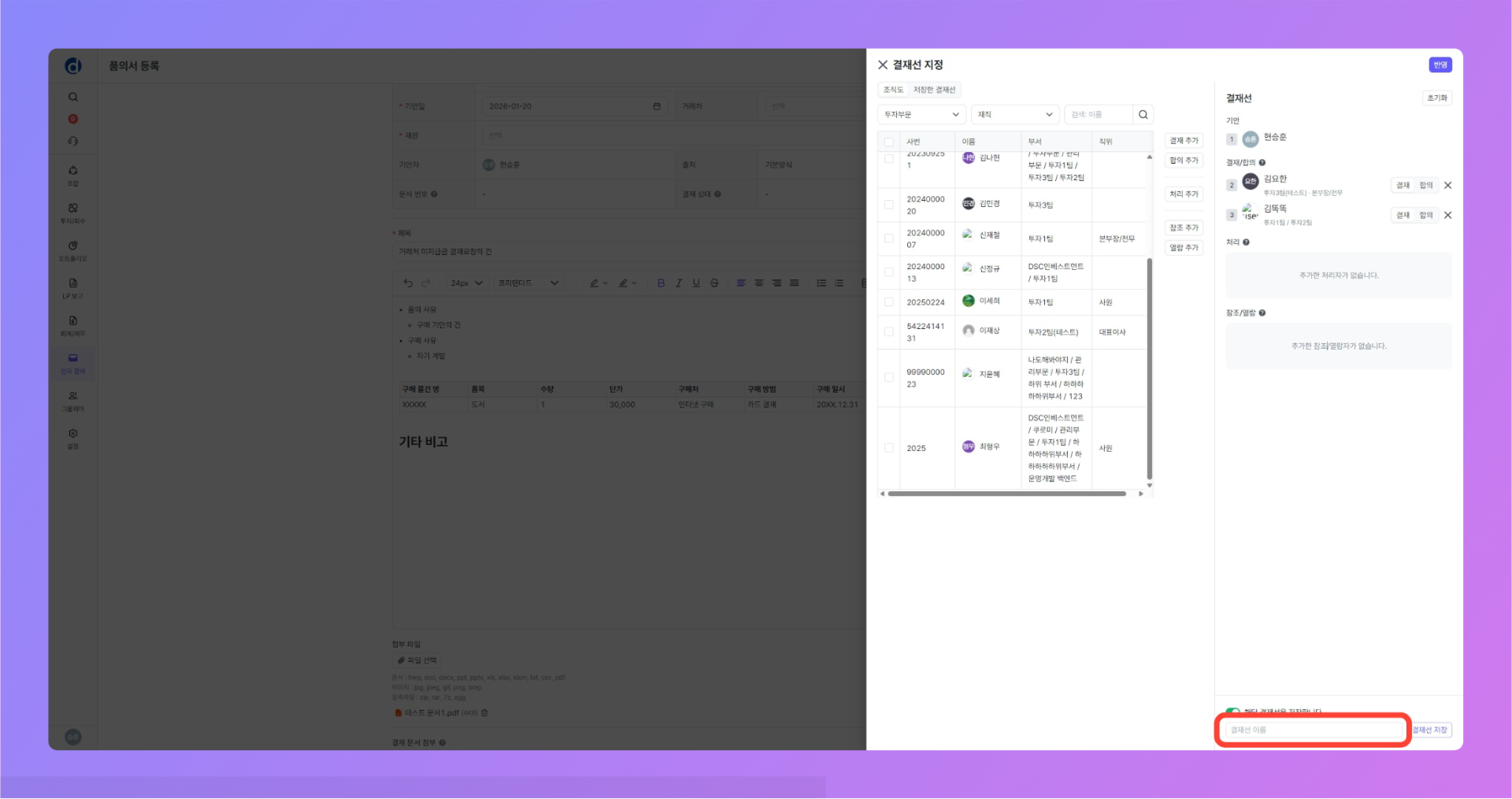Remove 김요한 from the approval line
This screenshot has height=799, width=1512.
pos(1447,186)
